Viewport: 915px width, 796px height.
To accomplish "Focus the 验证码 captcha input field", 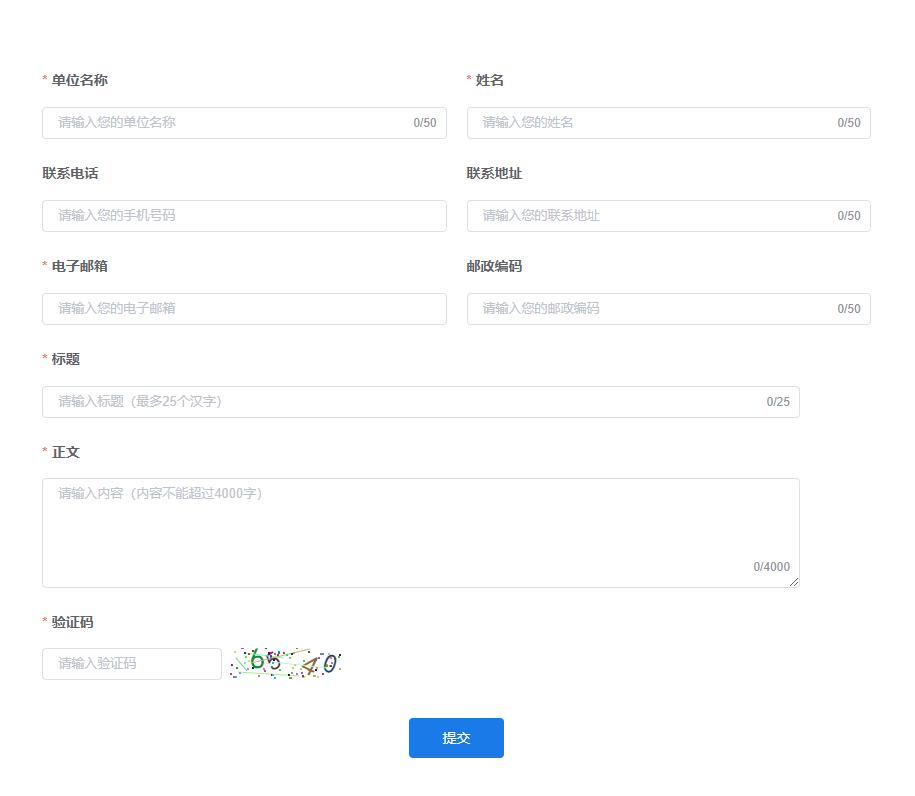I will pos(131,664).
